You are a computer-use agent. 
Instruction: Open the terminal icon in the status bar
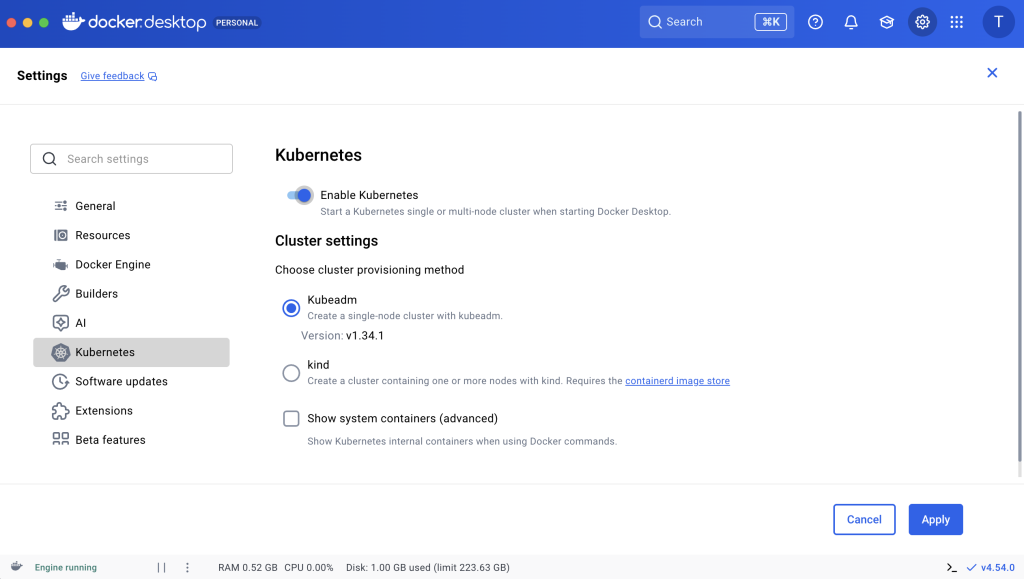(952, 567)
